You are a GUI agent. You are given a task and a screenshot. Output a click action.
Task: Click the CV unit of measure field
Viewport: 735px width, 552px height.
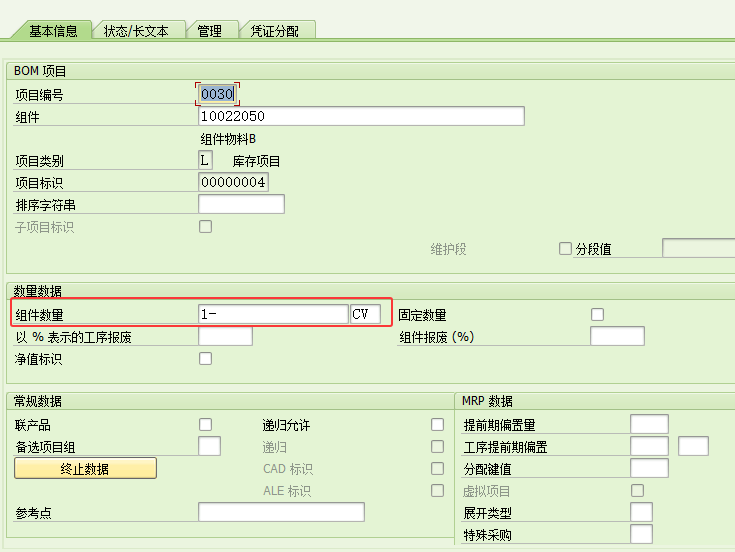pyautogui.click(x=365, y=314)
